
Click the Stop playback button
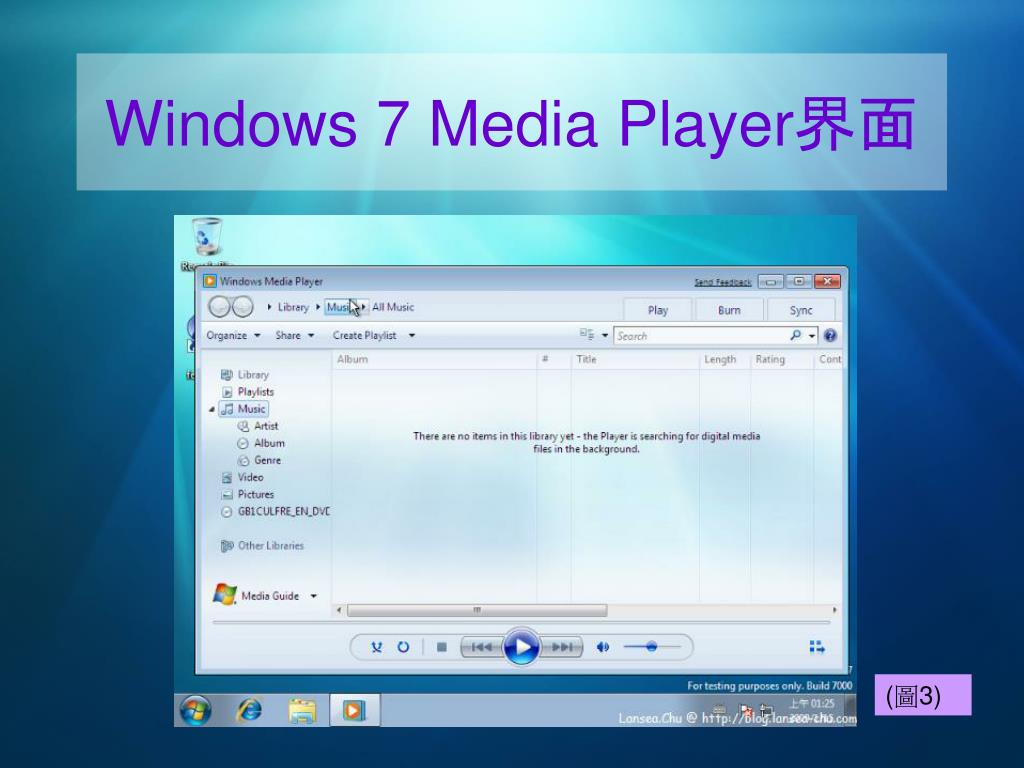tap(441, 647)
